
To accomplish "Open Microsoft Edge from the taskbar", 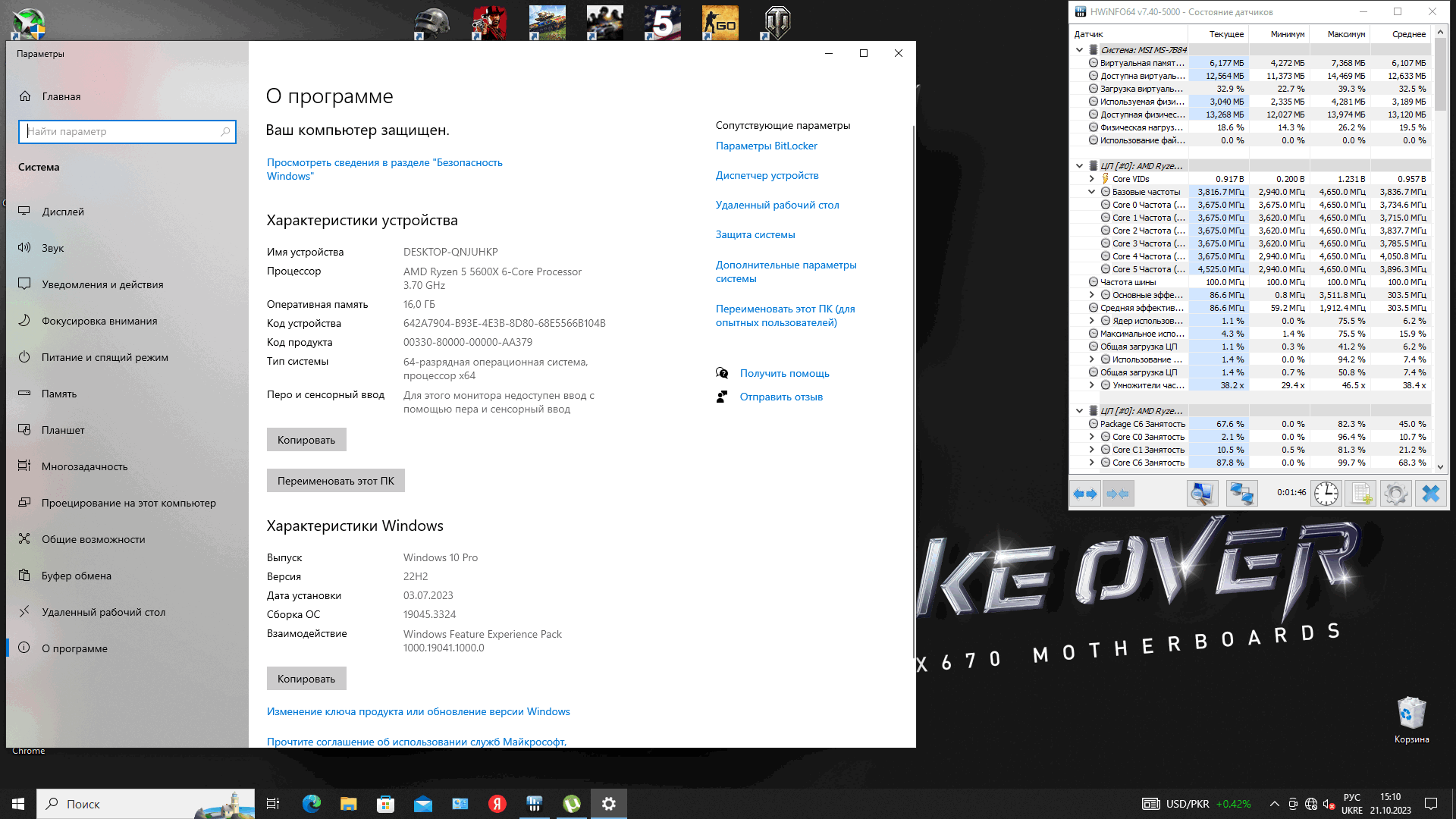I will [x=312, y=804].
